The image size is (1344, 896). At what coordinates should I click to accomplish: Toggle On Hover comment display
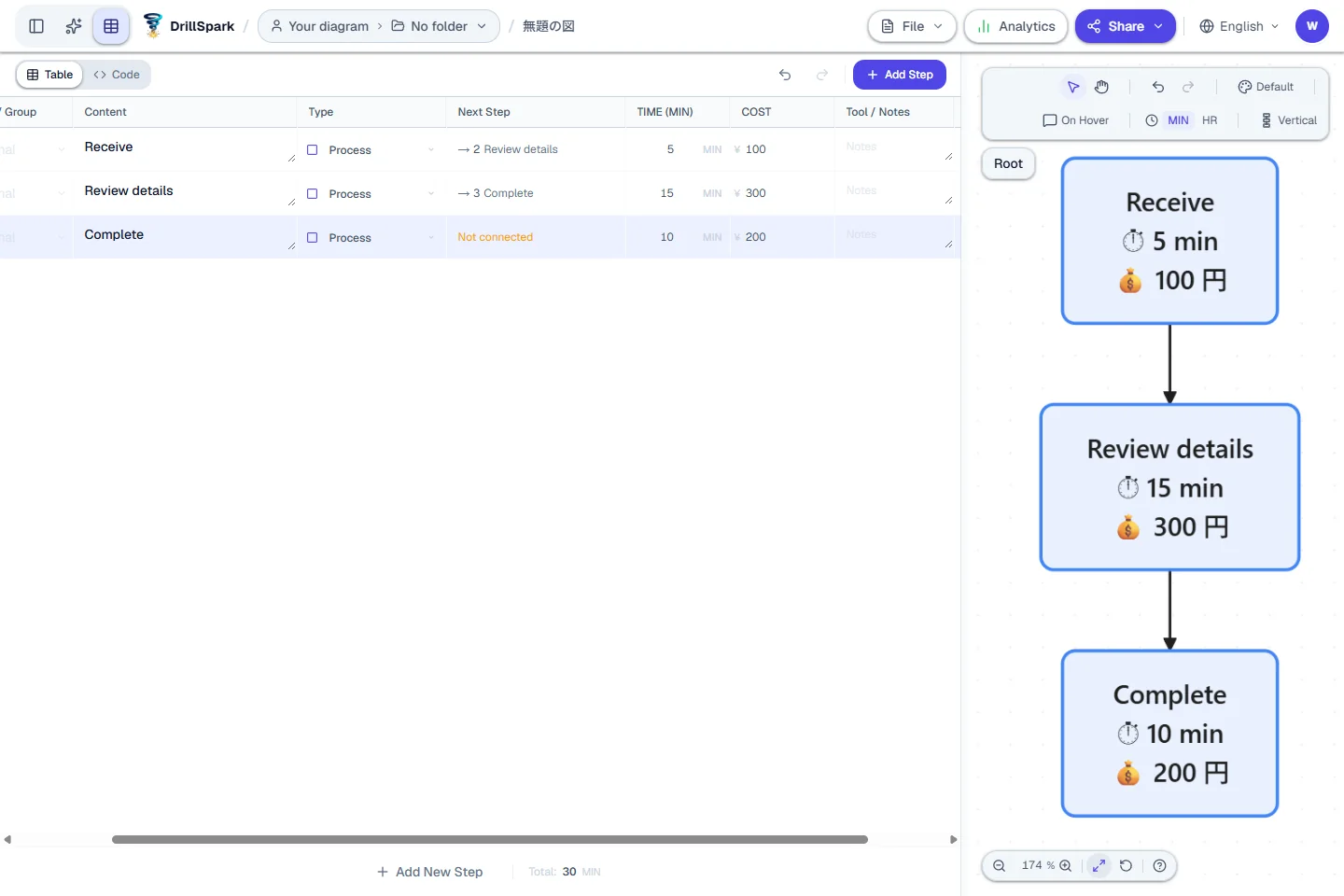1075,120
